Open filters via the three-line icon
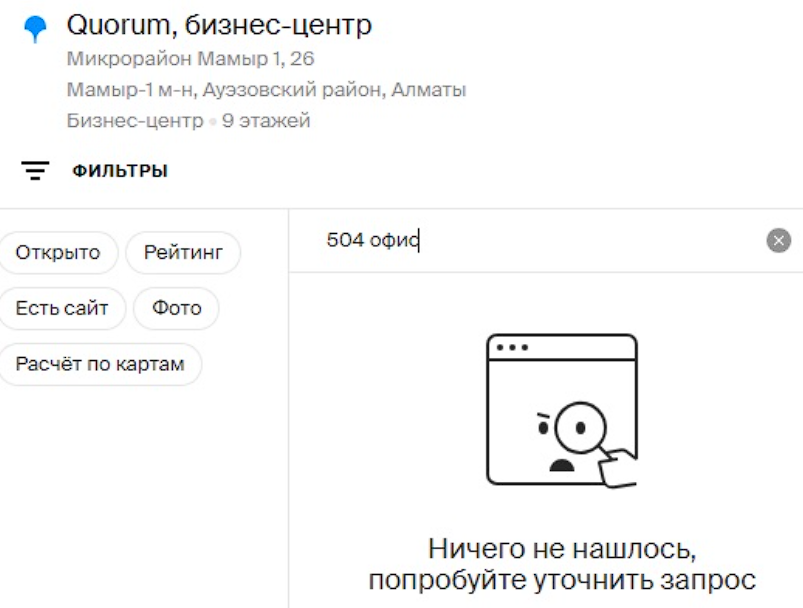The width and height of the screenshot is (803, 608). coord(35,171)
